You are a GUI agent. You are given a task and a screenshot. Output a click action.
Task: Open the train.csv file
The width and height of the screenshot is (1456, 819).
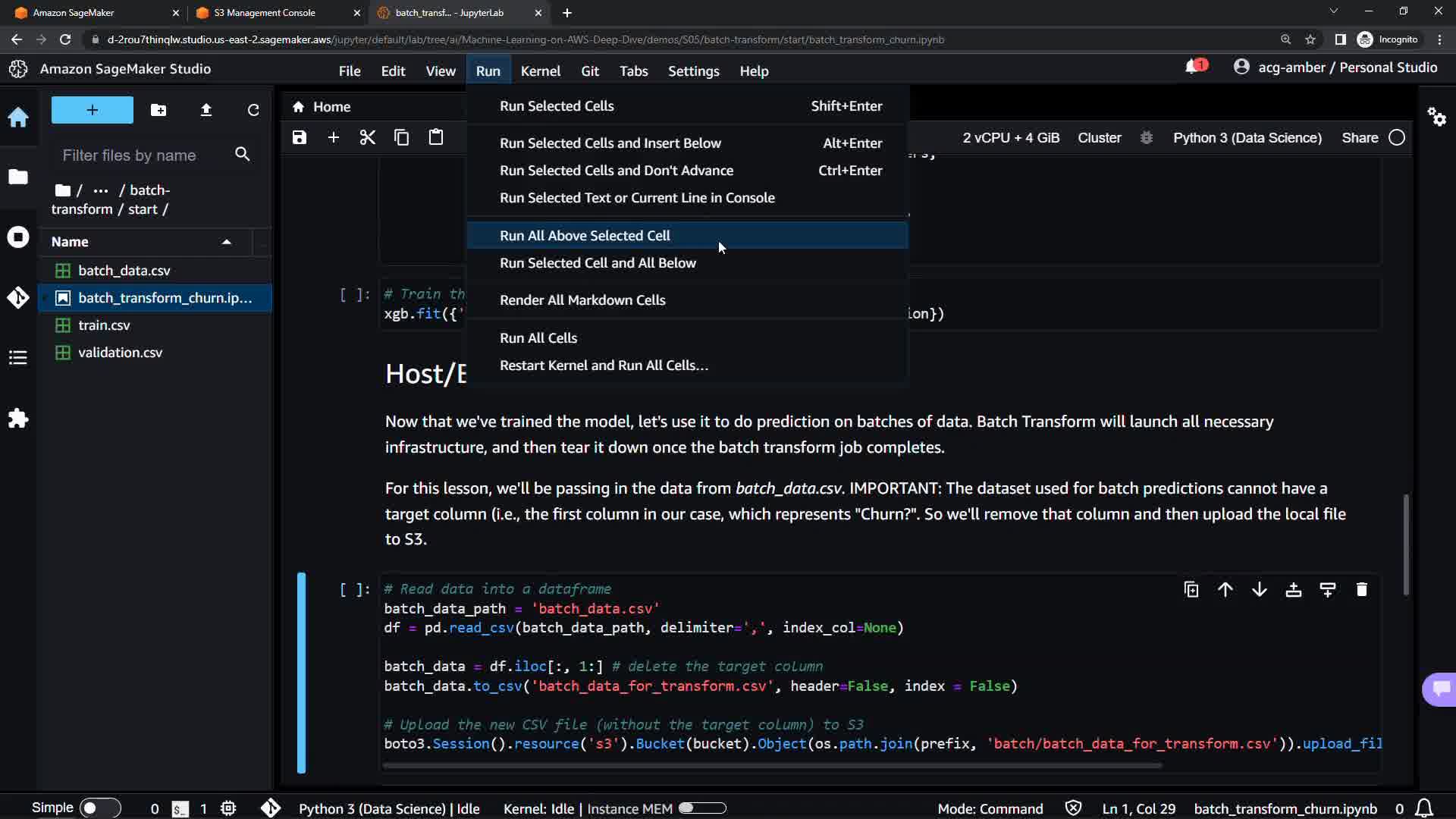click(x=104, y=325)
